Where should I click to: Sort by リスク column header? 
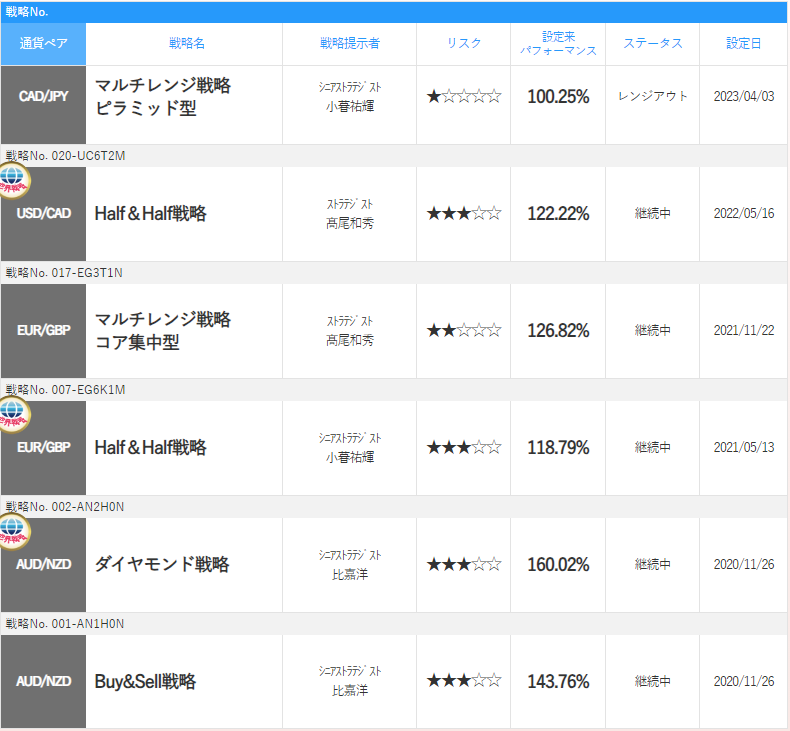point(464,43)
